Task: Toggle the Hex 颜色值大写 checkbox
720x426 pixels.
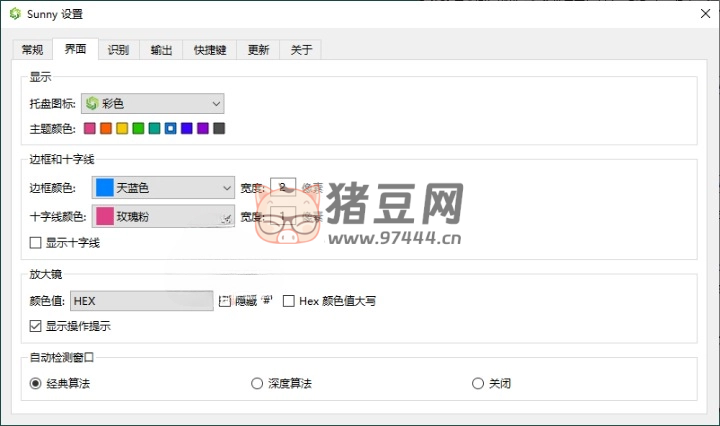Action: [x=290, y=300]
